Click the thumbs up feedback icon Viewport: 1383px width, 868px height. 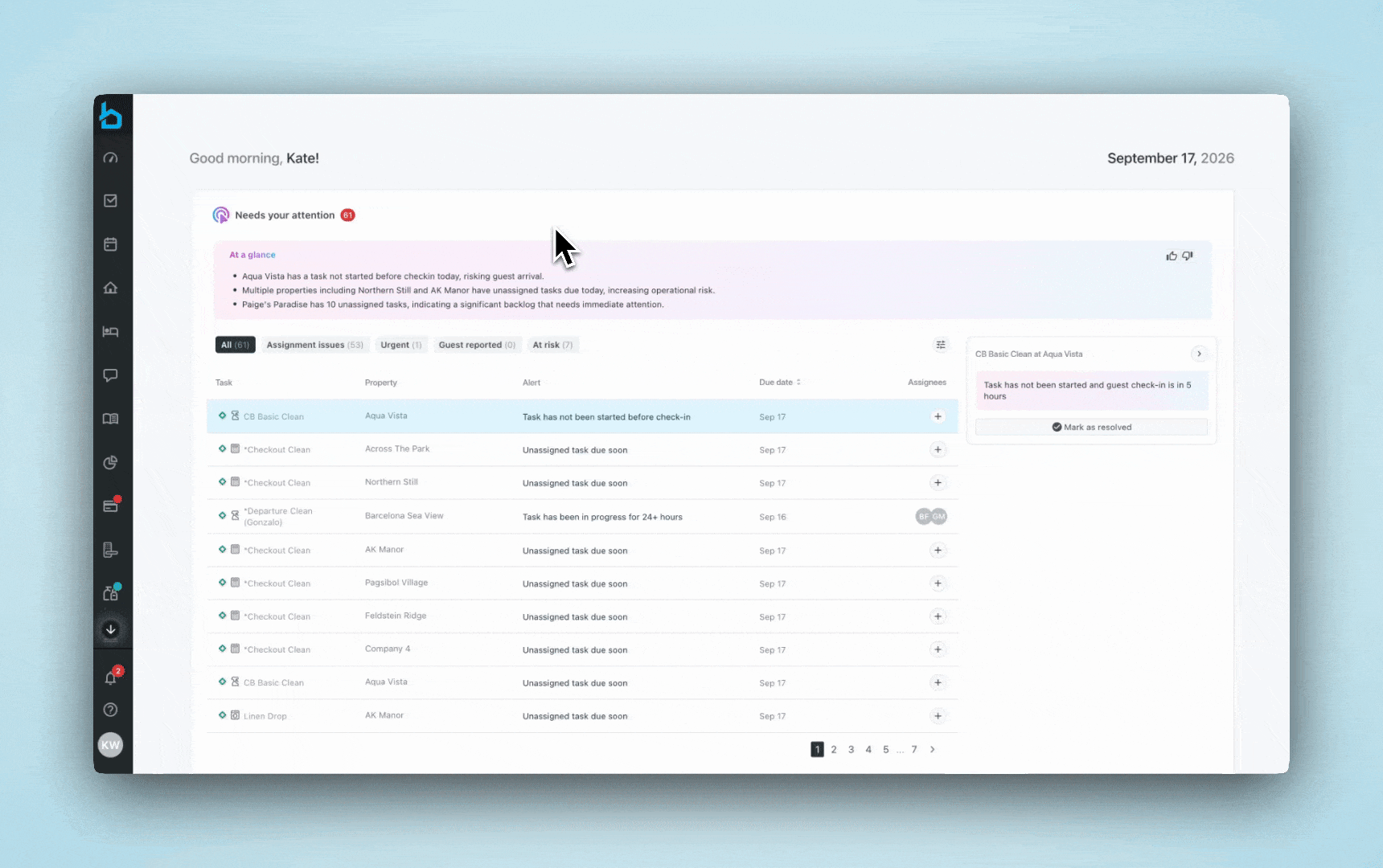(1172, 256)
